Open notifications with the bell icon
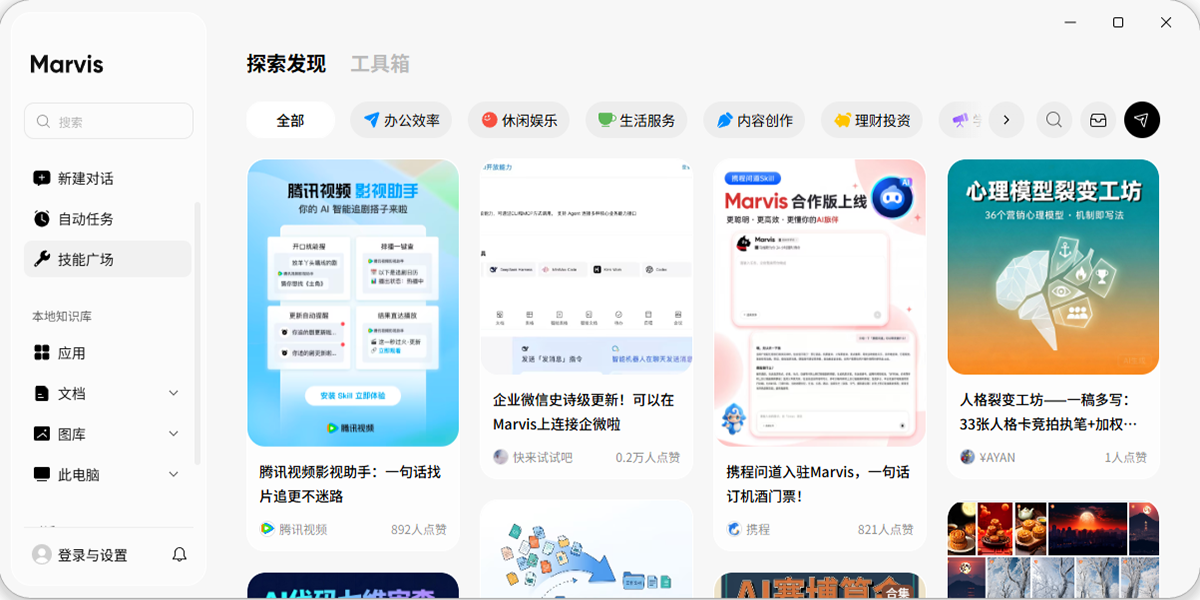The width and height of the screenshot is (1200, 600). click(x=180, y=554)
